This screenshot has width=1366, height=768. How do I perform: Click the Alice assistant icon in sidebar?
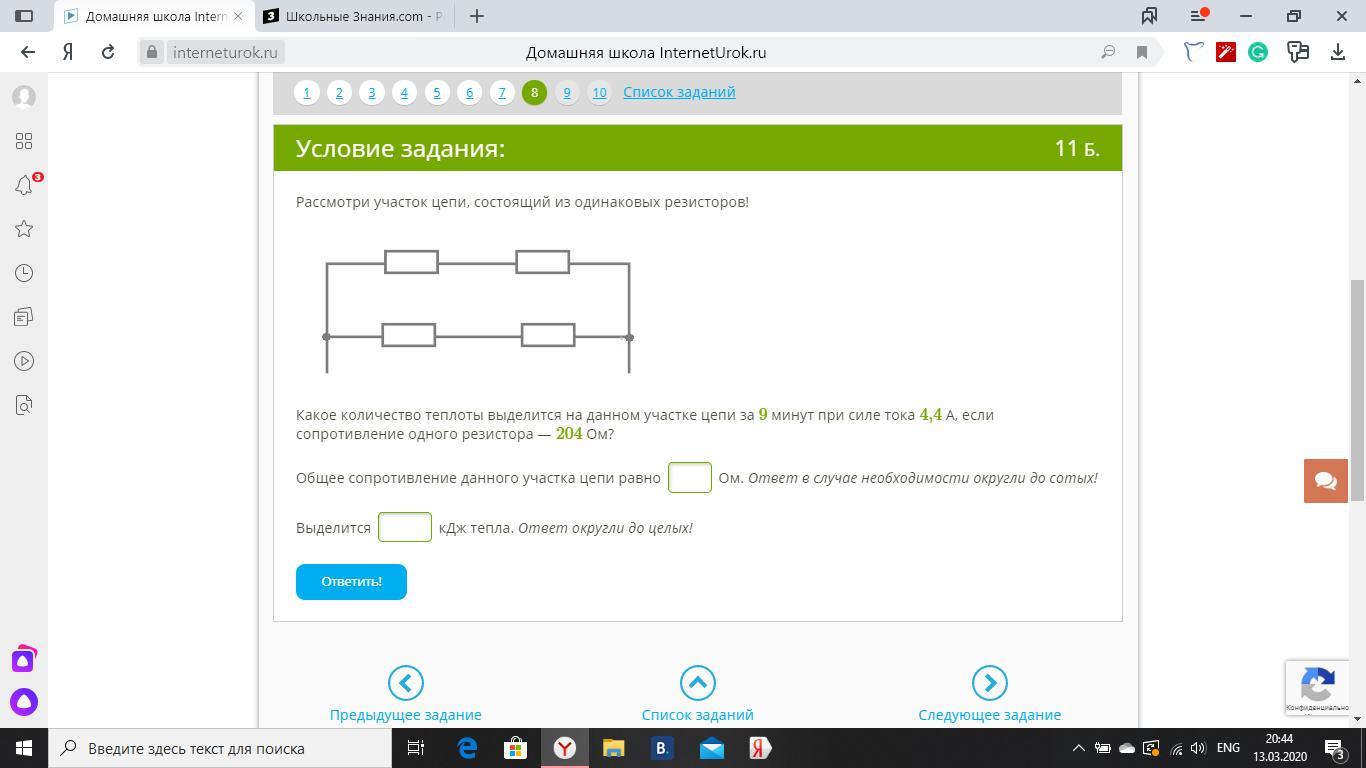coord(24,702)
